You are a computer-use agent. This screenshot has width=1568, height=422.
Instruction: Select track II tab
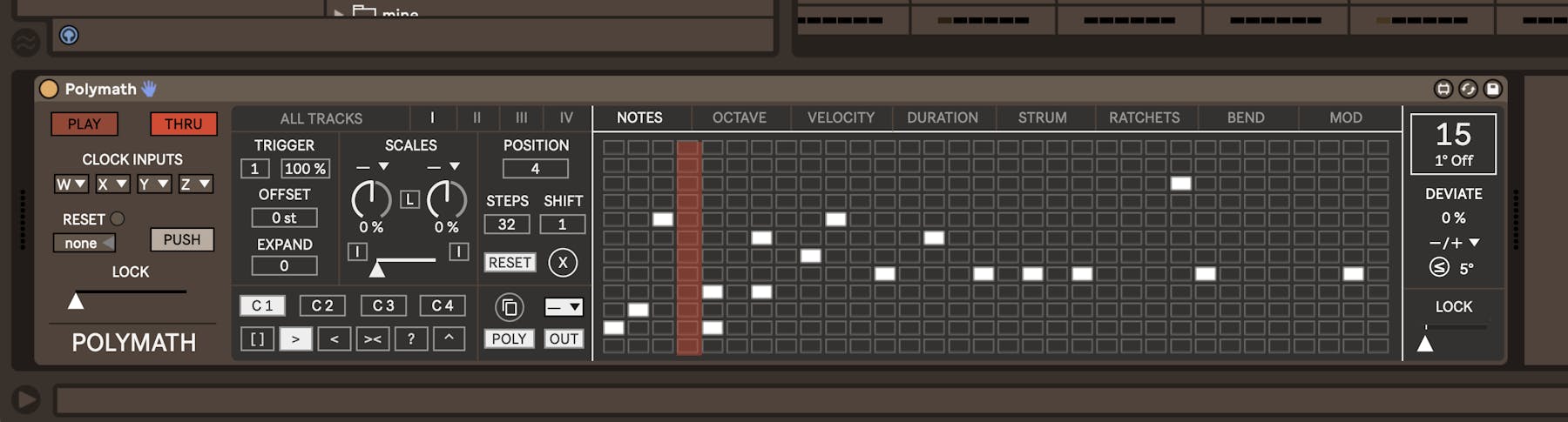[476, 117]
